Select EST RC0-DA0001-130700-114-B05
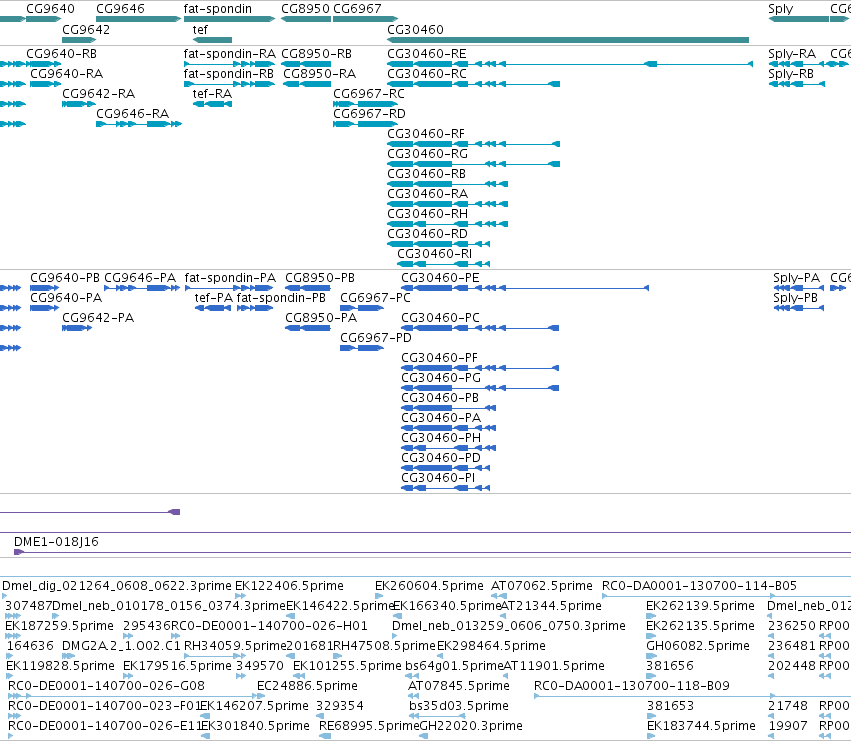851x741 pixels. (x=699, y=586)
